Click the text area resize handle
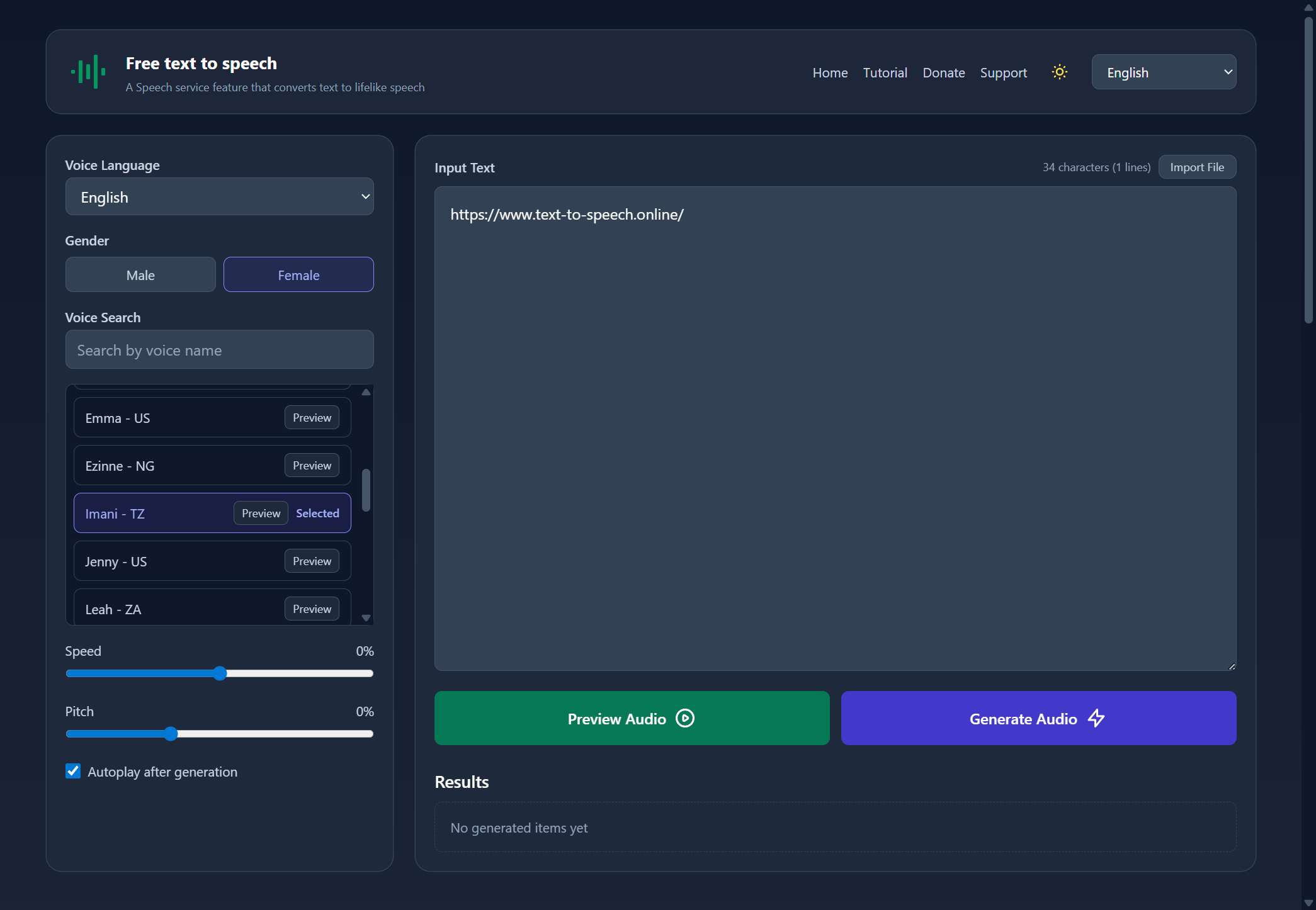This screenshot has height=910, width=1316. coord(1232,666)
